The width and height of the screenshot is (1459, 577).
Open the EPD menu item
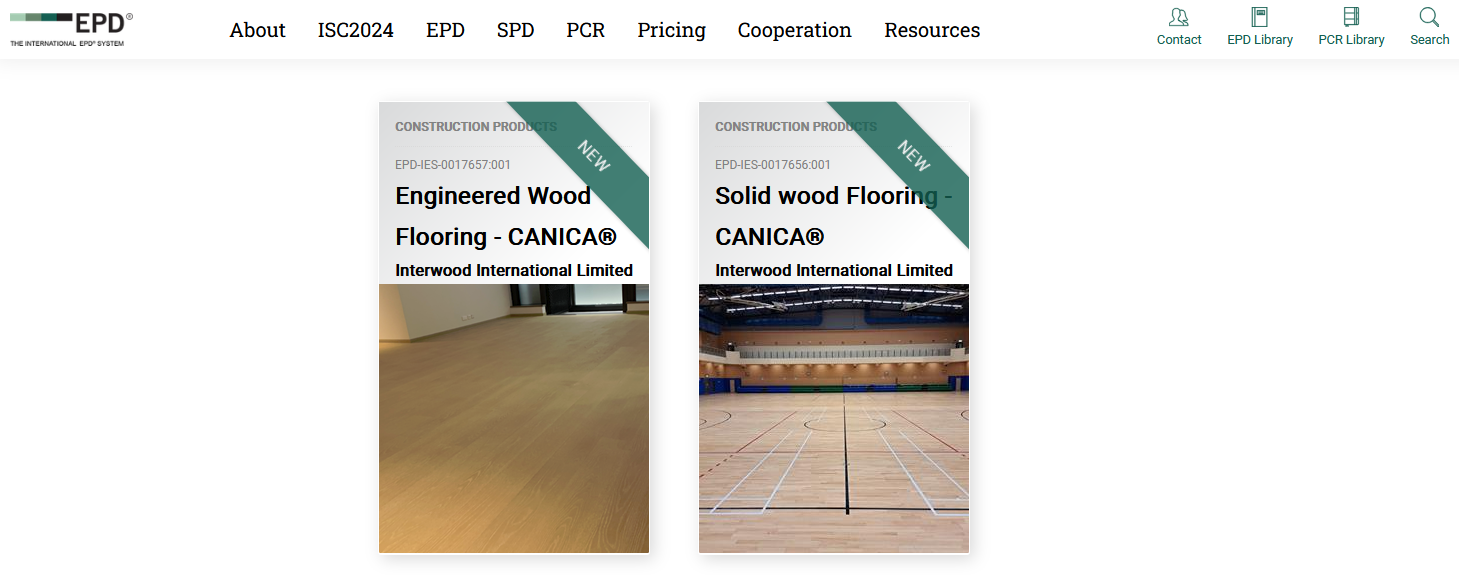point(445,30)
